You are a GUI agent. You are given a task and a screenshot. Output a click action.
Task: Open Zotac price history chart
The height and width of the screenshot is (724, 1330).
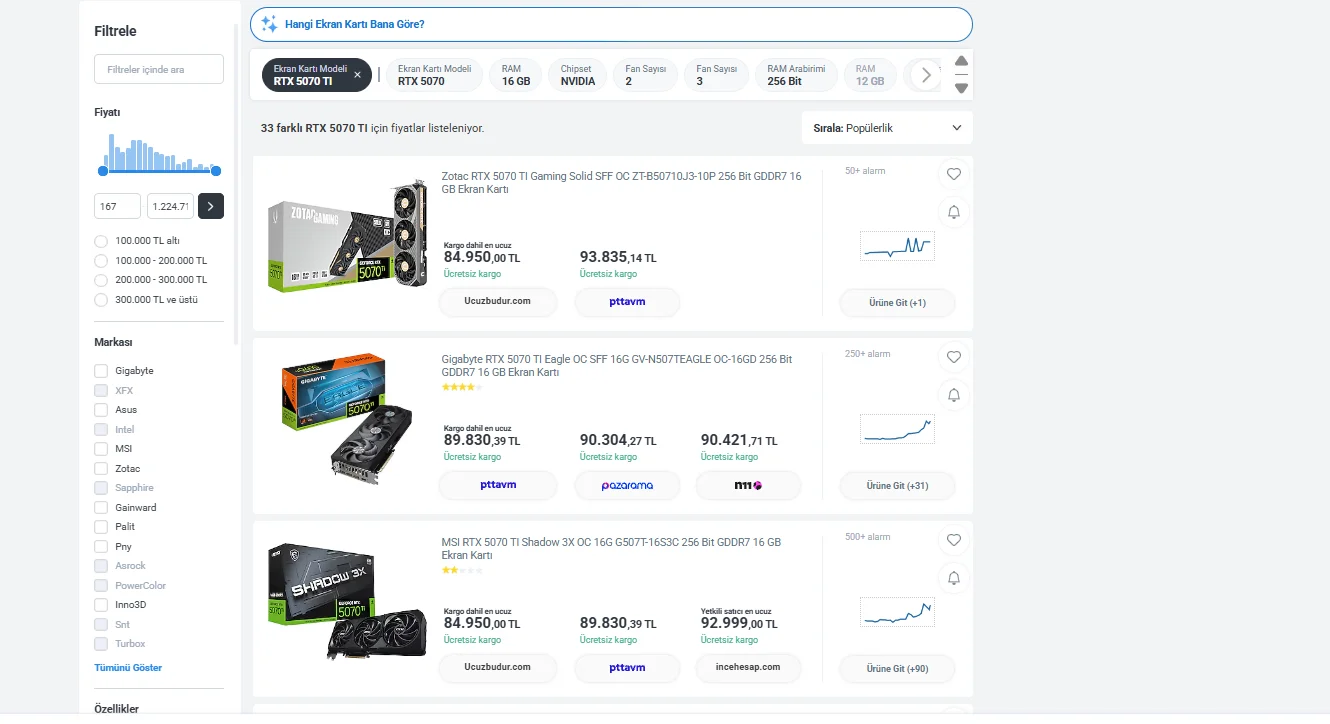pos(897,246)
